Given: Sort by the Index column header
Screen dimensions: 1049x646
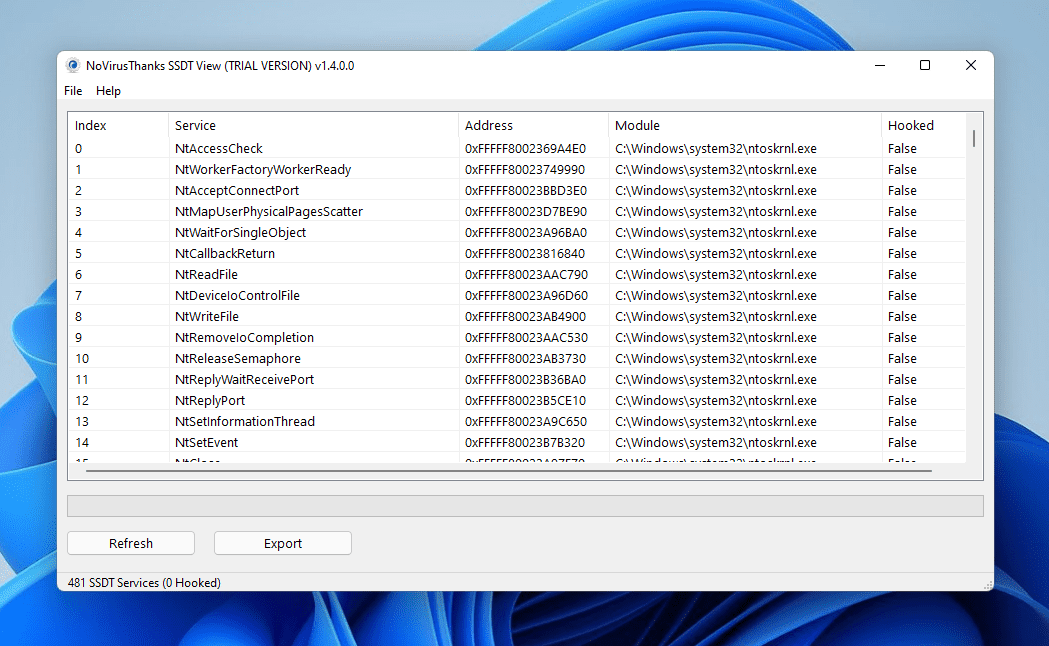Looking at the screenshot, I should [x=118, y=125].
